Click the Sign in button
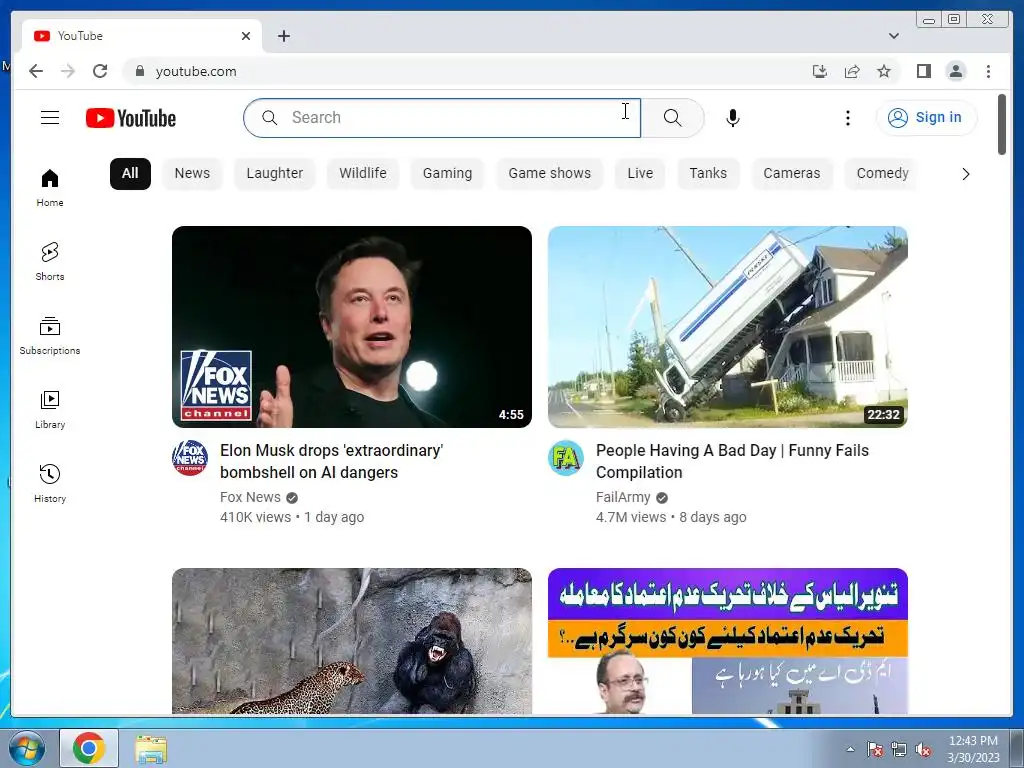The width and height of the screenshot is (1024, 768). (x=926, y=118)
